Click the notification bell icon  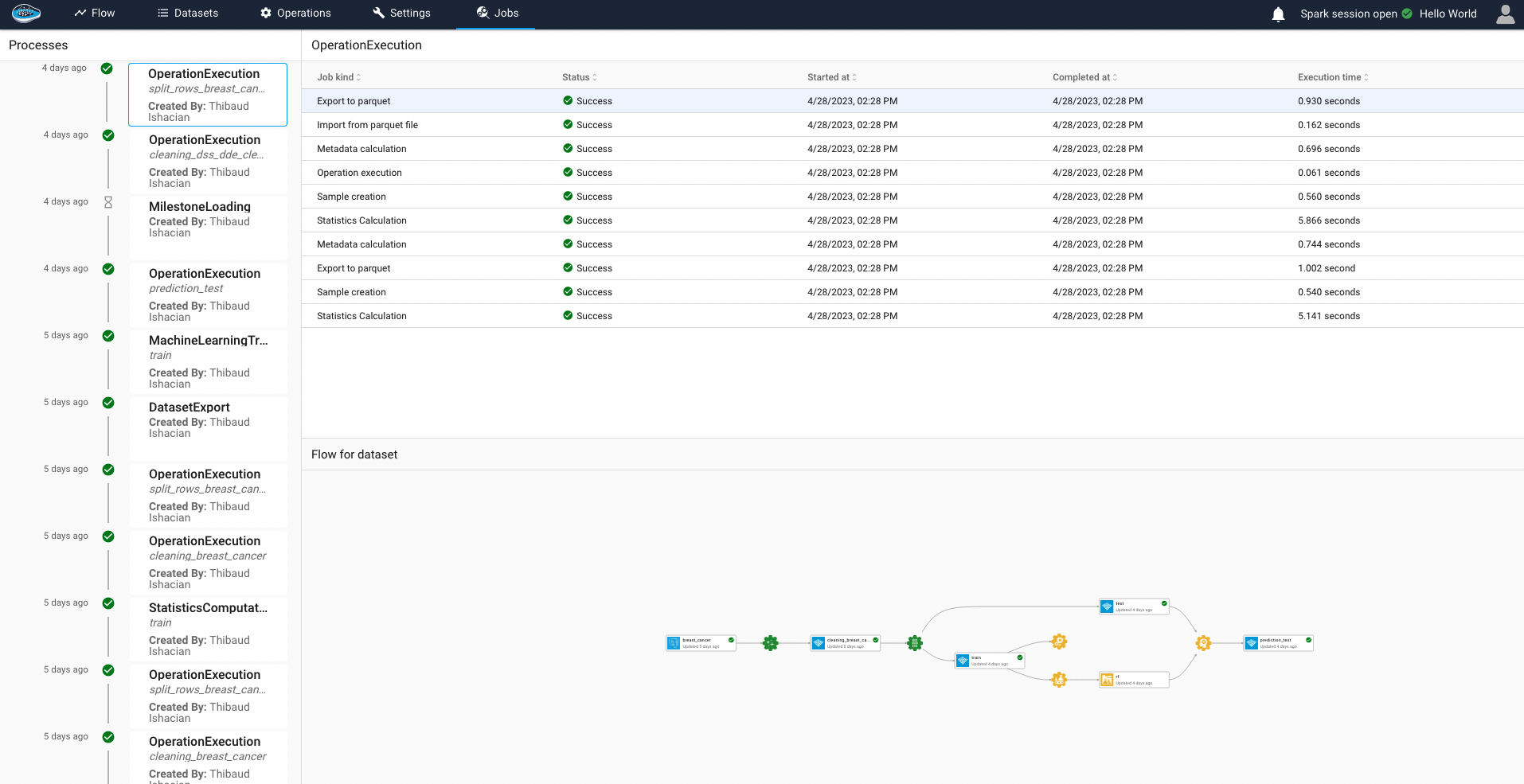coord(1278,14)
